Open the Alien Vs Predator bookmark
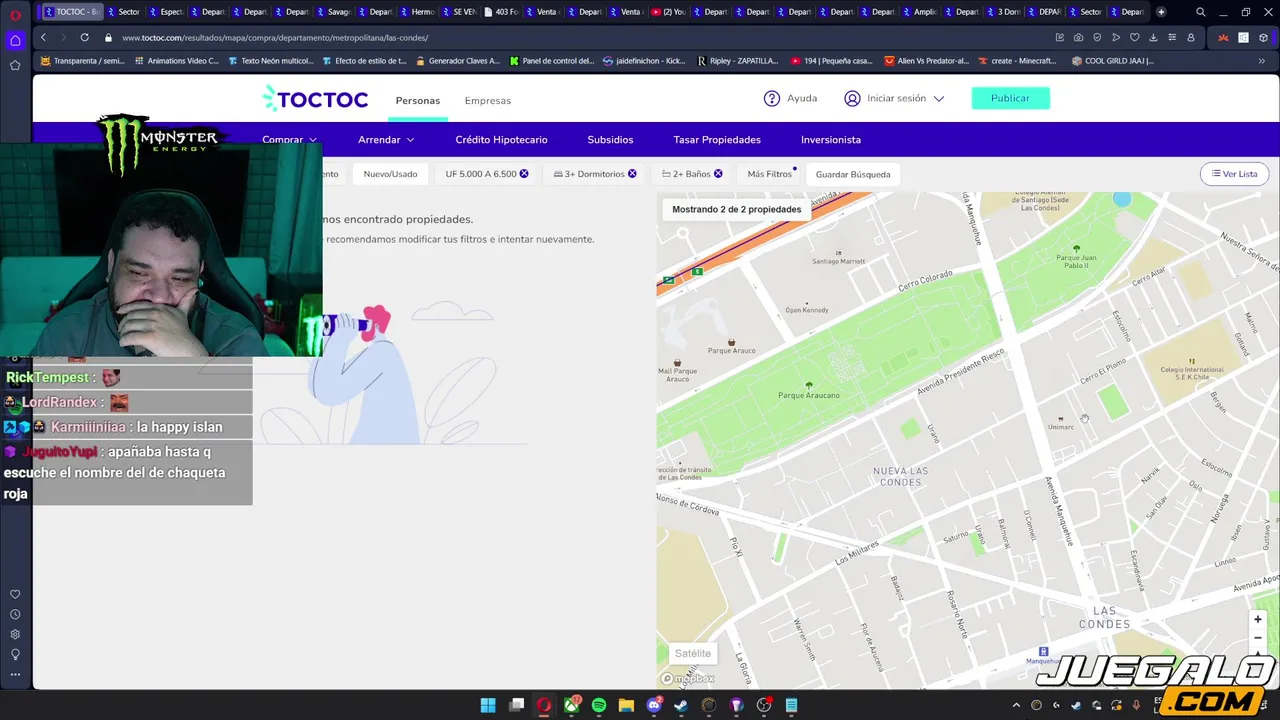This screenshot has height=720, width=1280. coord(927,61)
